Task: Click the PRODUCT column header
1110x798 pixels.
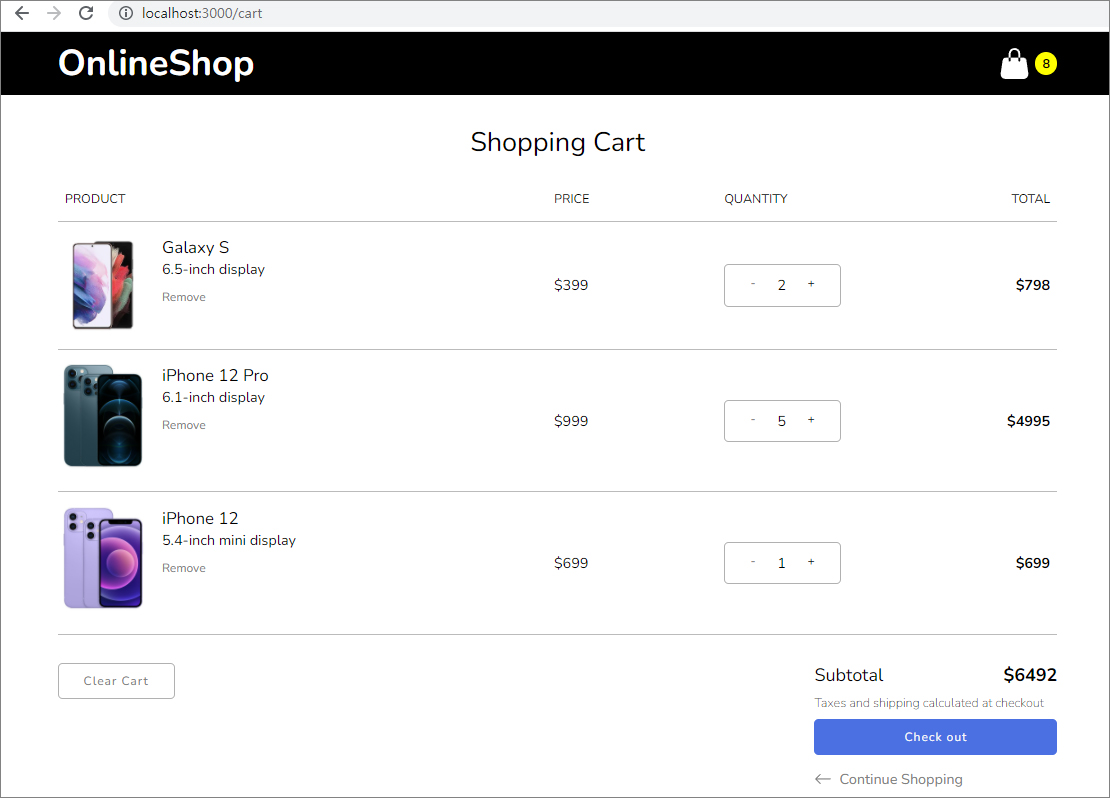Action: [x=95, y=198]
